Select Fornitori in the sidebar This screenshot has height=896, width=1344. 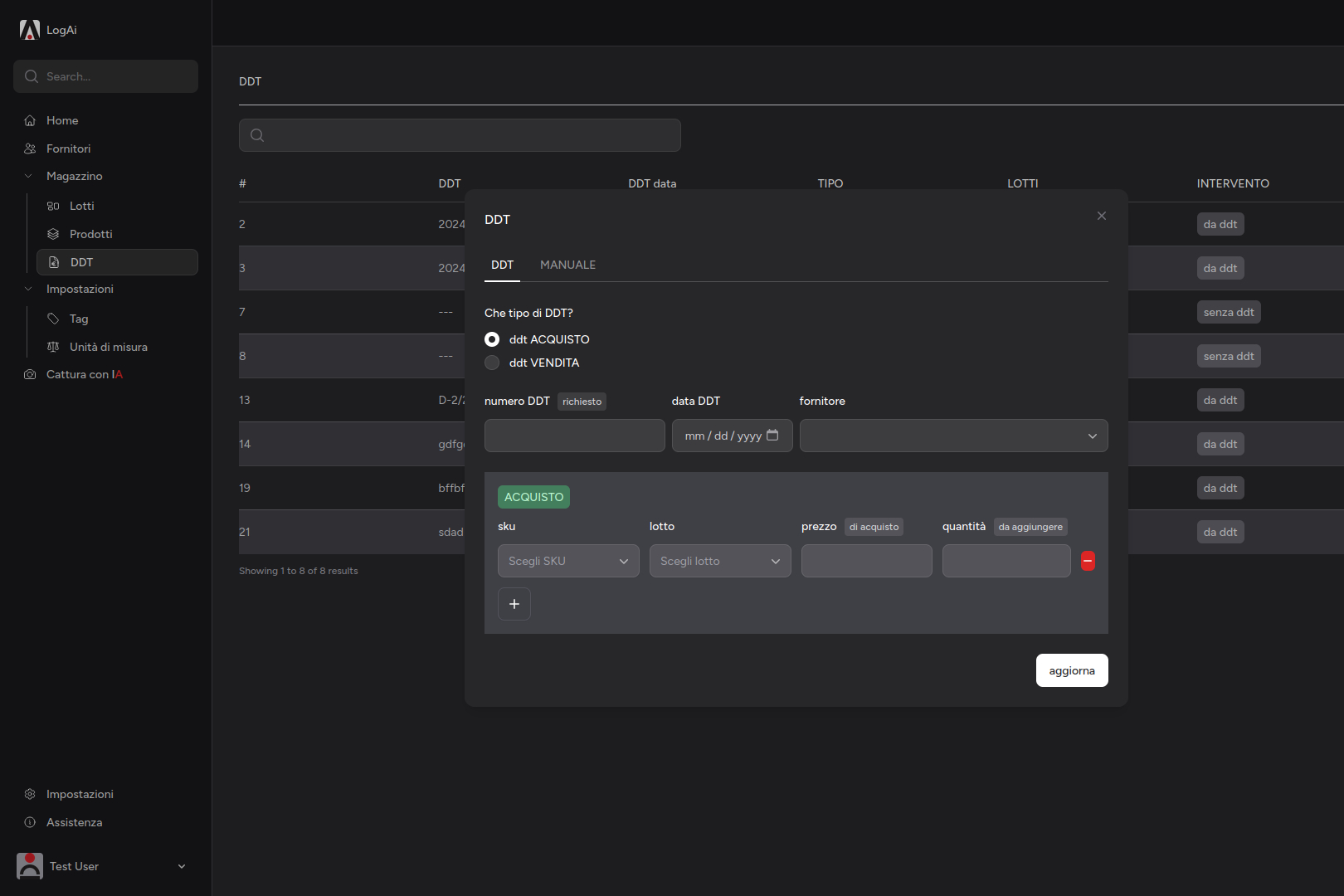click(x=67, y=149)
